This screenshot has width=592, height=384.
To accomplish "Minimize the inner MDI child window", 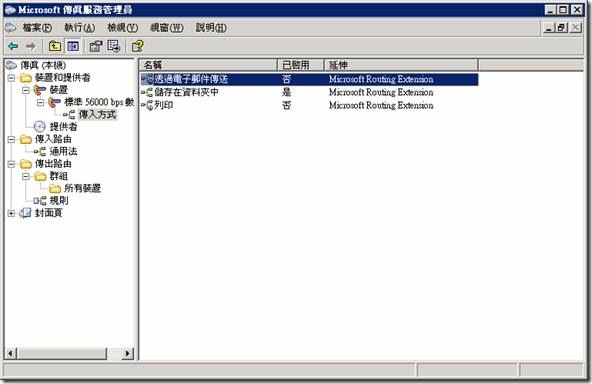I will pos(549,28).
